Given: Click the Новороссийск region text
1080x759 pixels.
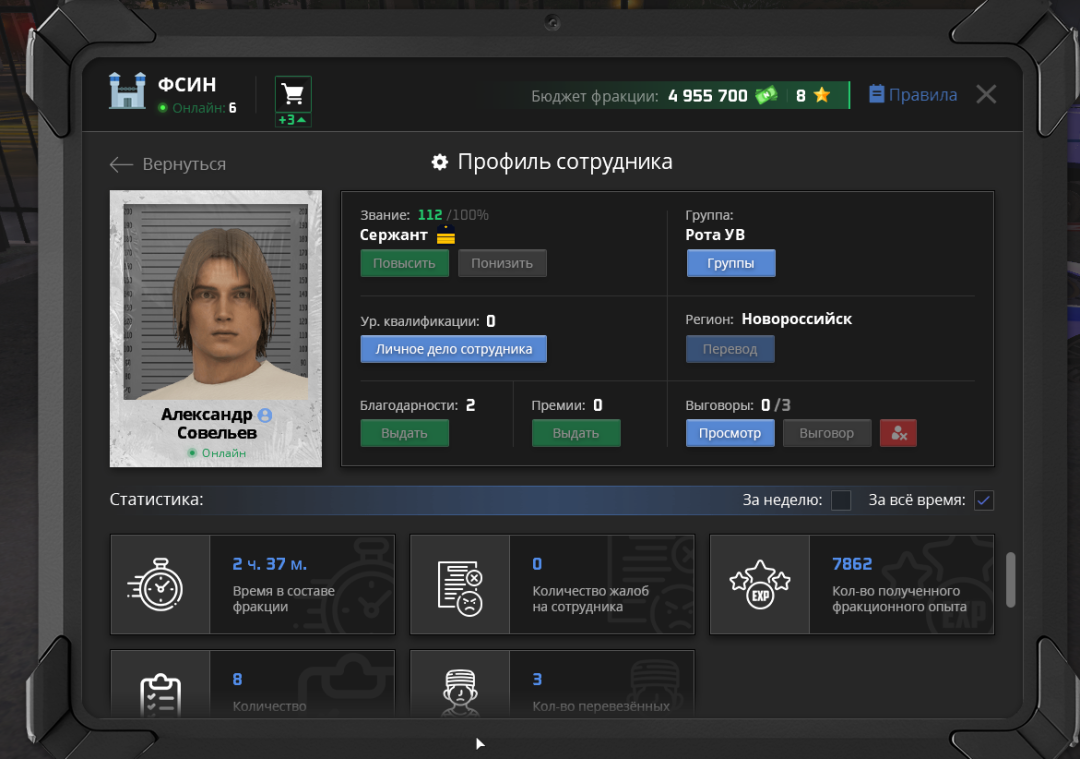Looking at the screenshot, I should [797, 319].
